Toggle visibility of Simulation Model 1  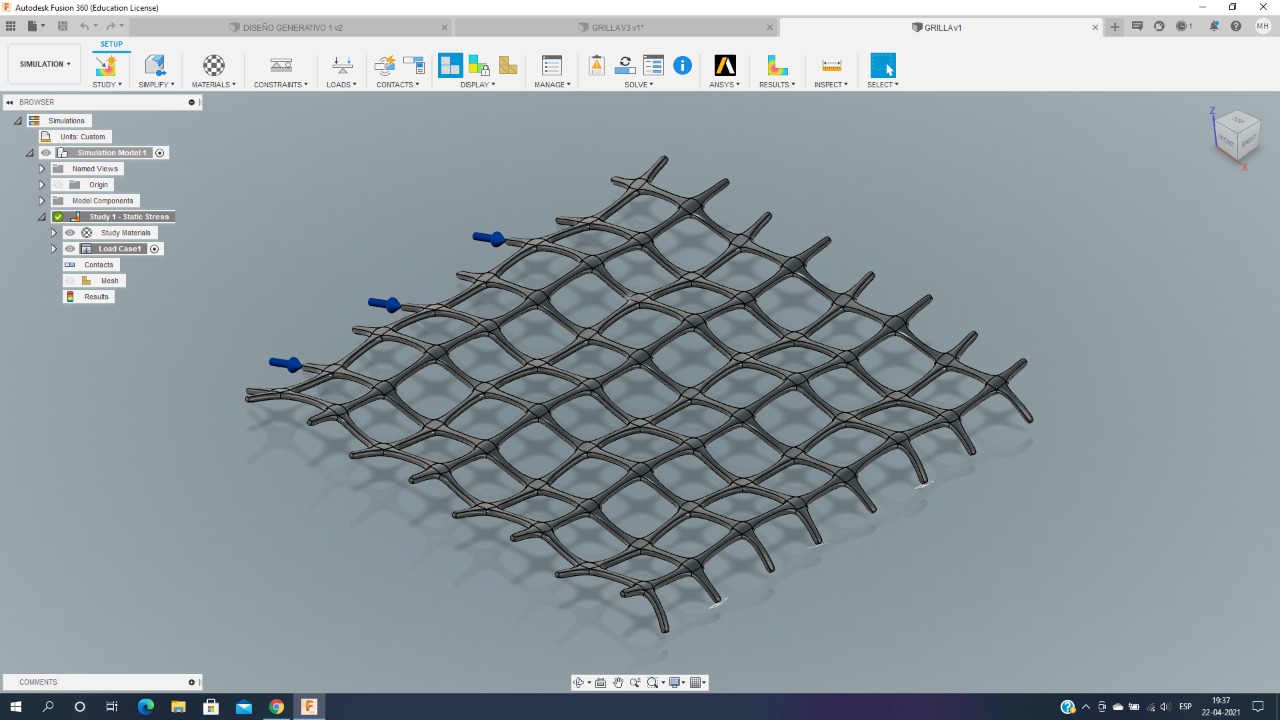46,153
